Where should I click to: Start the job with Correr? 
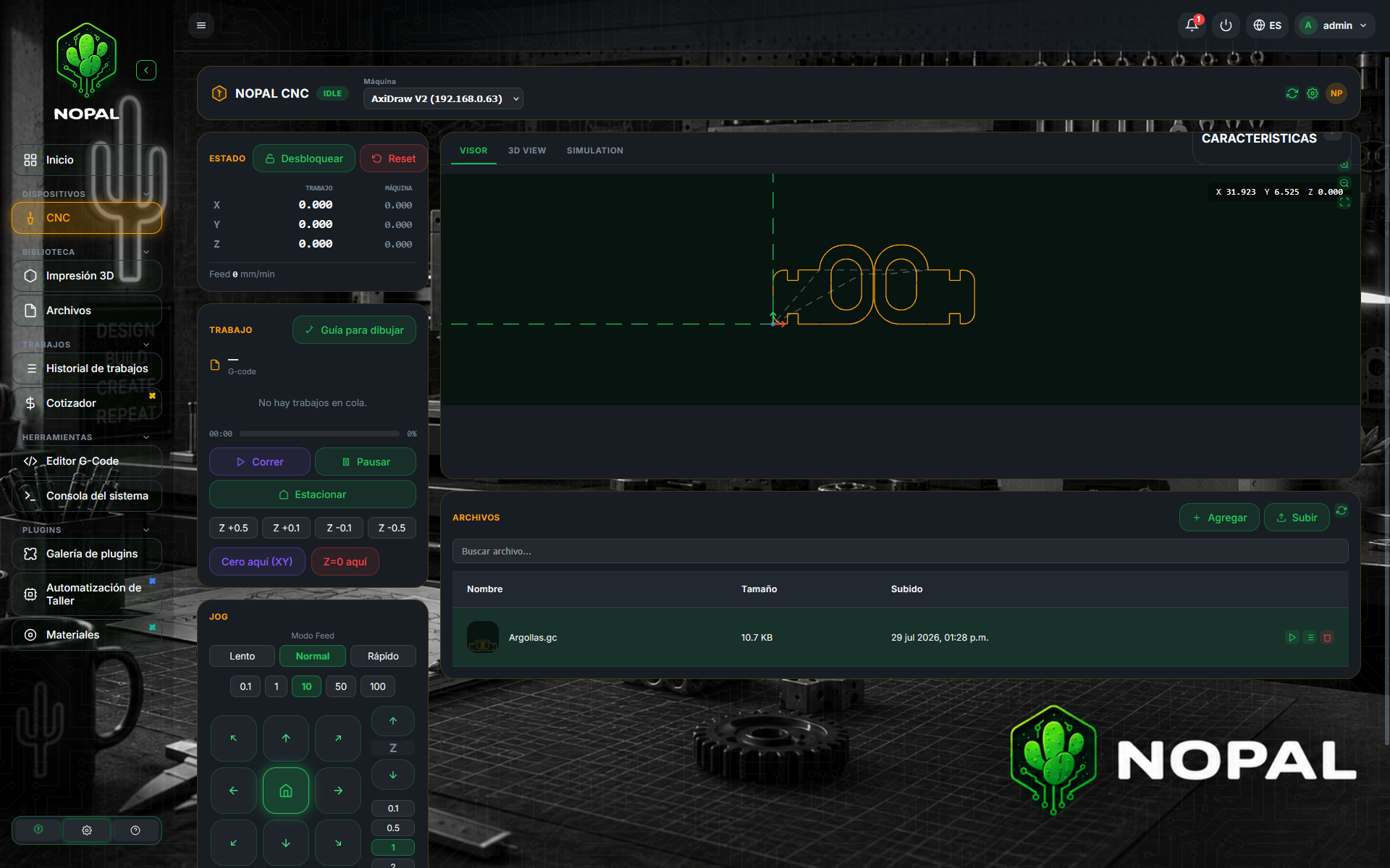point(260,462)
